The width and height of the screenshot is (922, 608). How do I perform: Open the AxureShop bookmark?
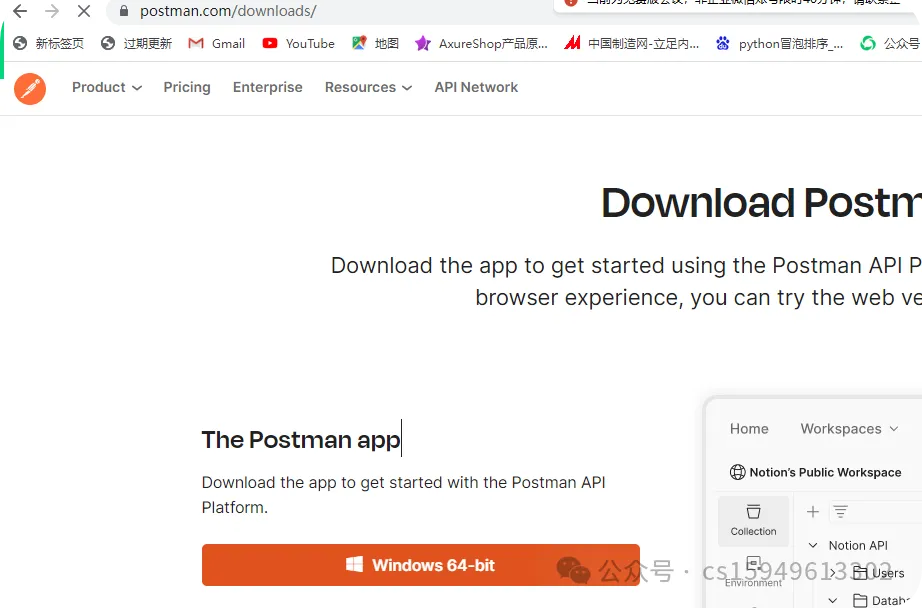pyautogui.click(x=481, y=44)
